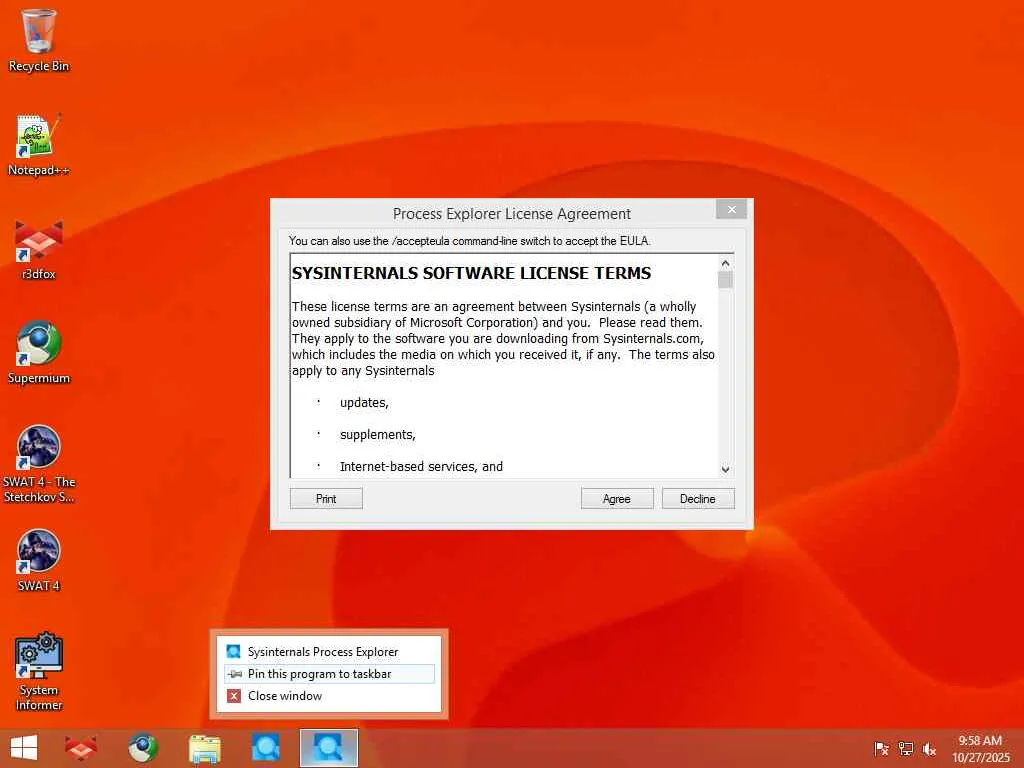The width and height of the screenshot is (1024, 768).
Task: Click the SYSINTERNALS SOFTWARE LICENSE TERMS heading
Action: 472,273
